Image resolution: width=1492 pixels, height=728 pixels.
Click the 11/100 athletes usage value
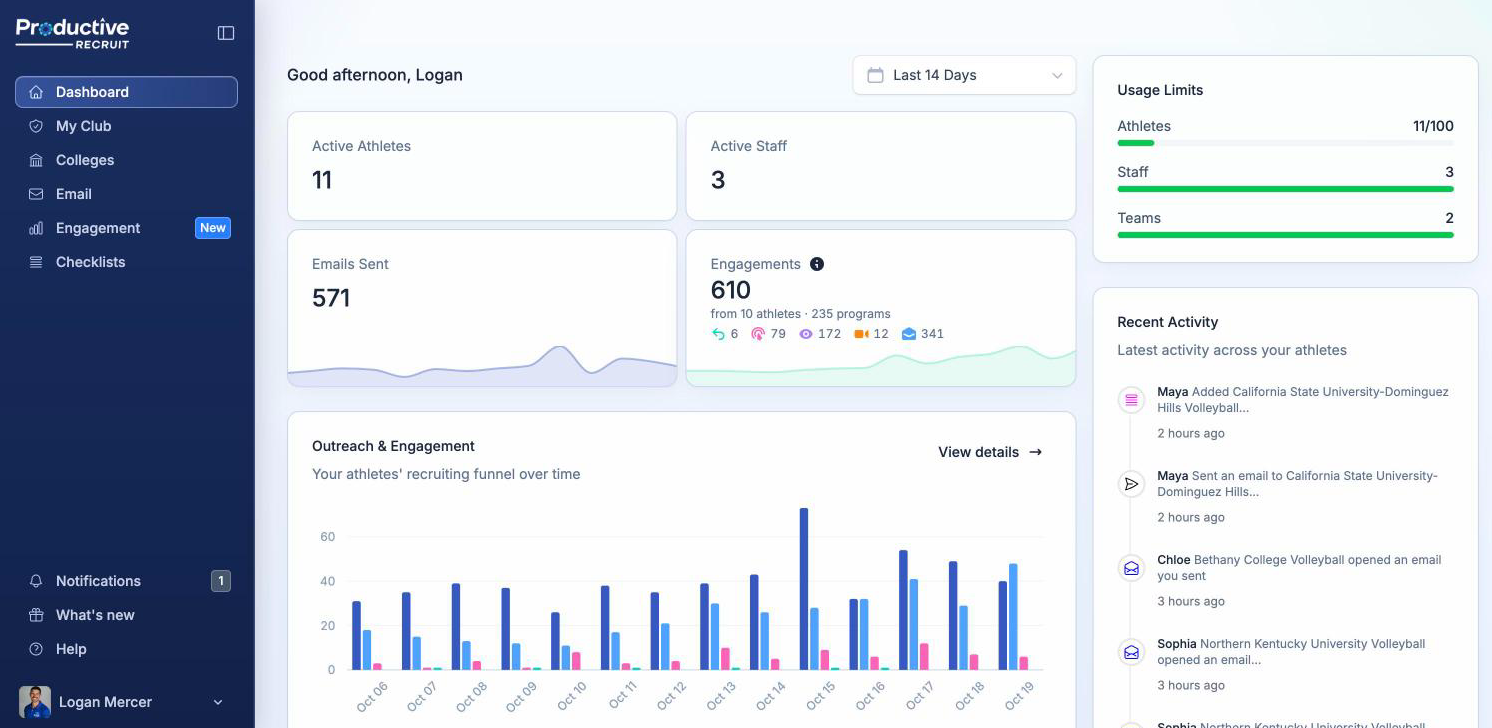pos(1433,126)
